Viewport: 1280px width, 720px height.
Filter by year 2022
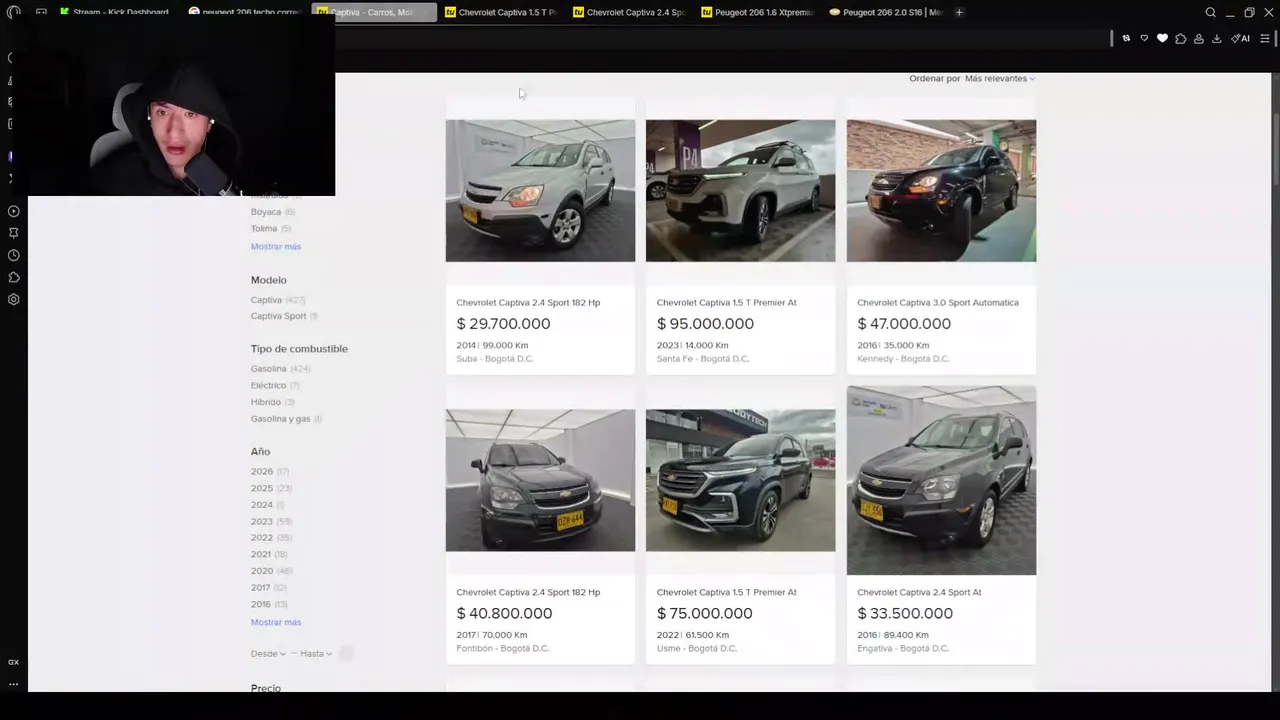point(271,538)
